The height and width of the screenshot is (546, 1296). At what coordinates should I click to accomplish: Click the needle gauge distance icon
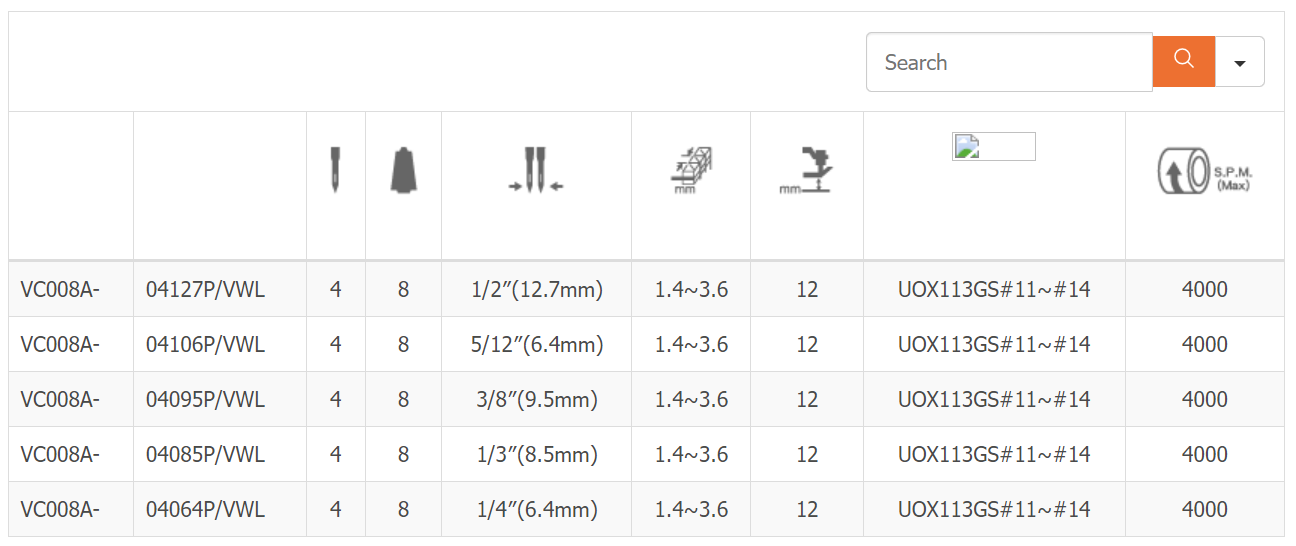coord(536,171)
